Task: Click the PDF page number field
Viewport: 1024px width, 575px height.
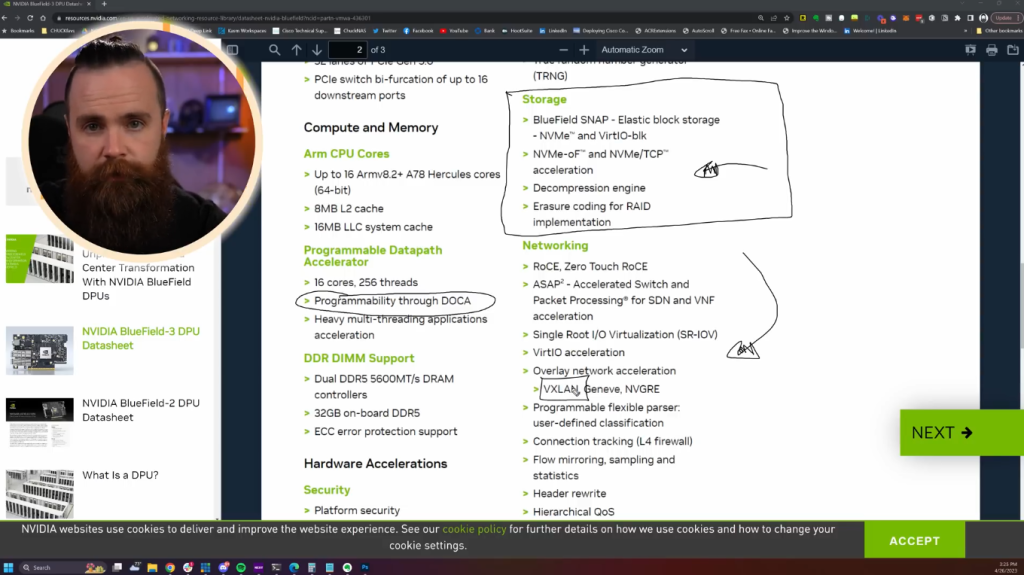Action: pos(348,50)
